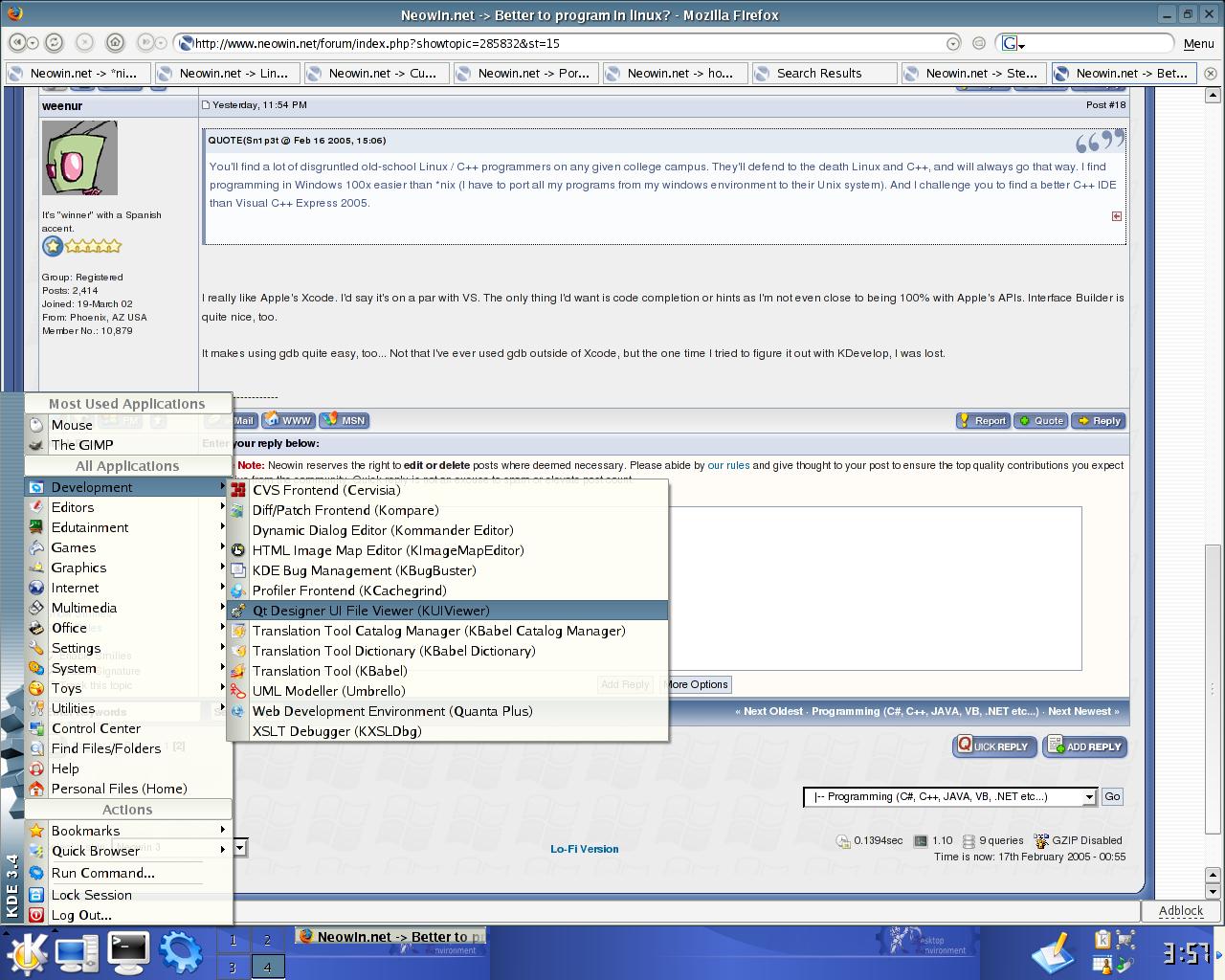
Task: Click the Add Reply icon
Action: pos(1084,746)
